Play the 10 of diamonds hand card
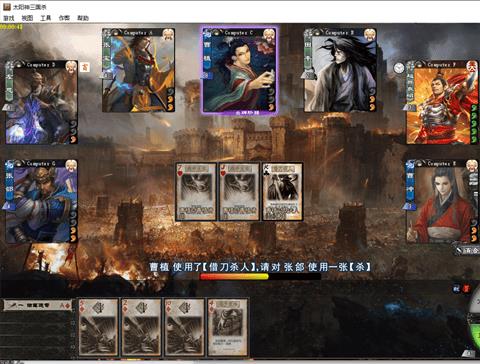The image size is (480, 364). [184, 327]
